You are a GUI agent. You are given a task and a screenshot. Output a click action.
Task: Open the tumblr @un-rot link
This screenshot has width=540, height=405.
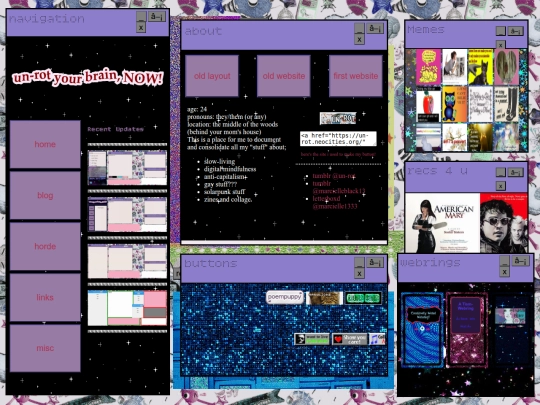tap(334, 176)
